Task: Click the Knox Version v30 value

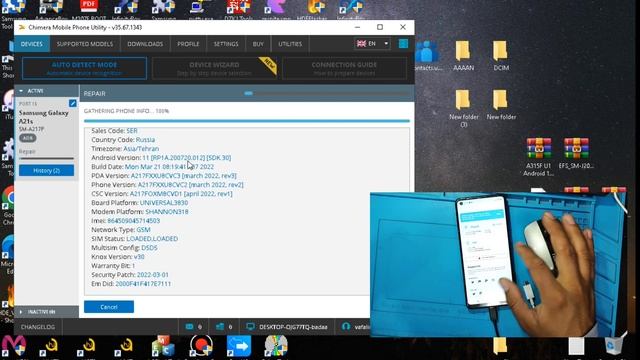Action: pyautogui.click(x=139, y=257)
